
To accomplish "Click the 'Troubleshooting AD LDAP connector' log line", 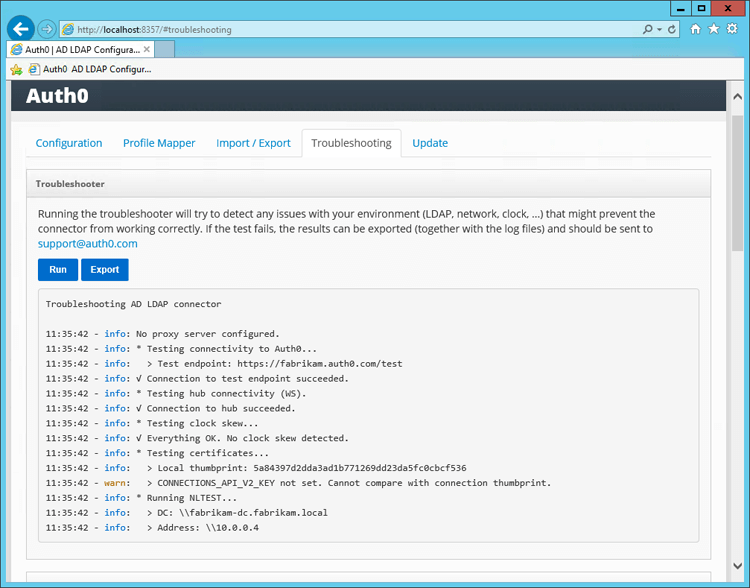I will (x=133, y=304).
